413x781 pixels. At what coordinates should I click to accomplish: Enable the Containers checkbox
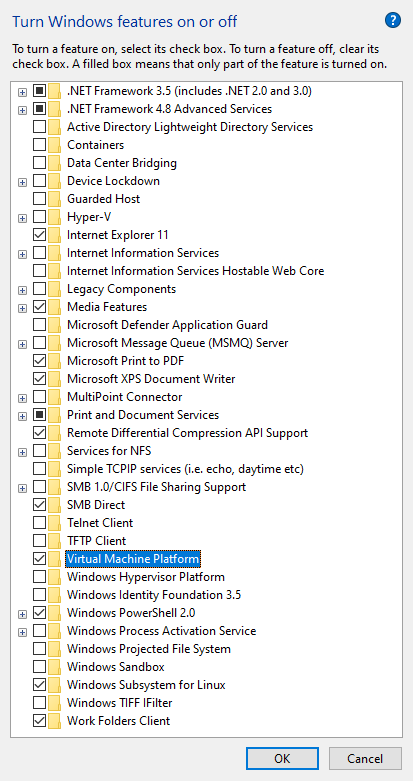click(39, 145)
